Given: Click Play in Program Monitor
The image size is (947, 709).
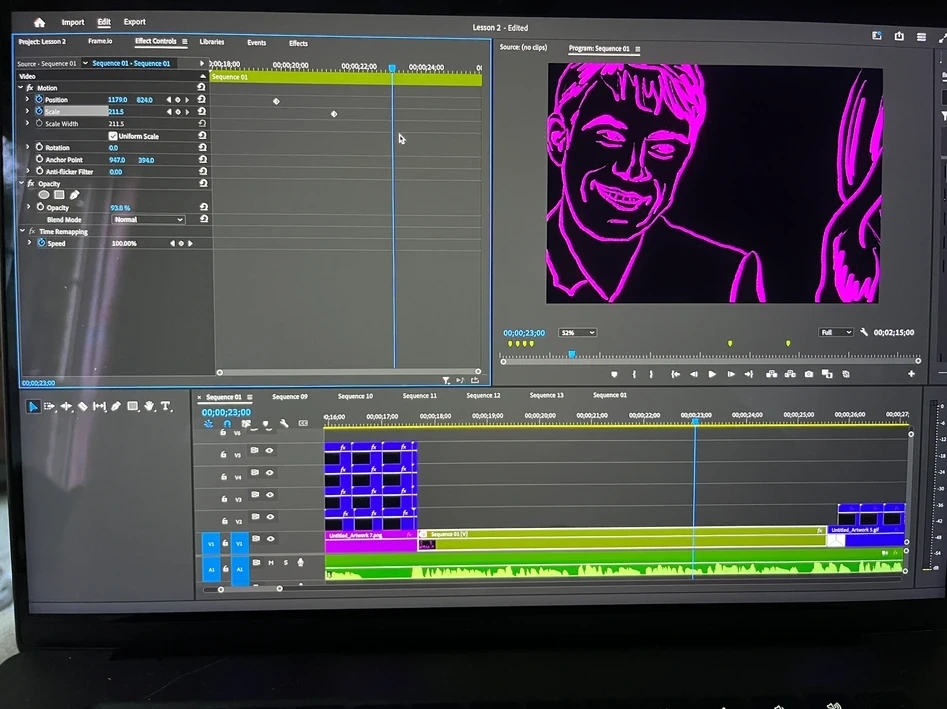Looking at the screenshot, I should 712,374.
